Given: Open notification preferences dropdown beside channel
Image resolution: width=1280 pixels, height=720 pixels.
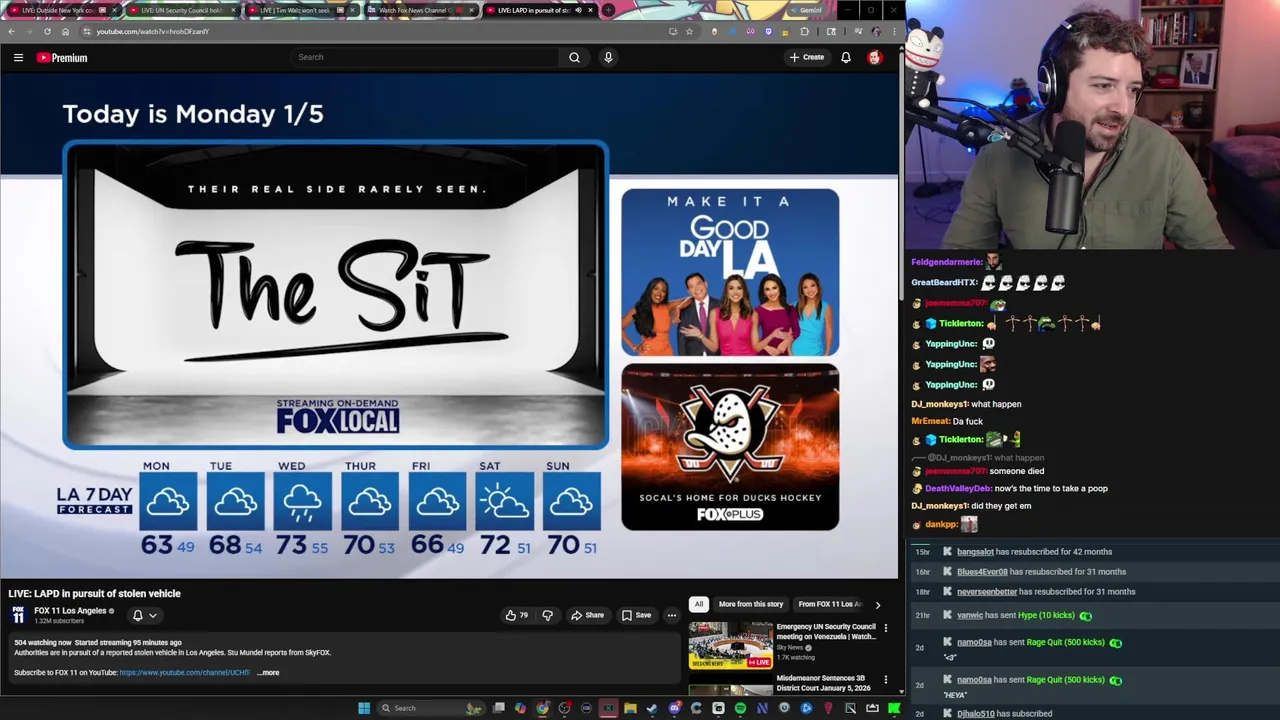Looking at the screenshot, I should click(144, 615).
